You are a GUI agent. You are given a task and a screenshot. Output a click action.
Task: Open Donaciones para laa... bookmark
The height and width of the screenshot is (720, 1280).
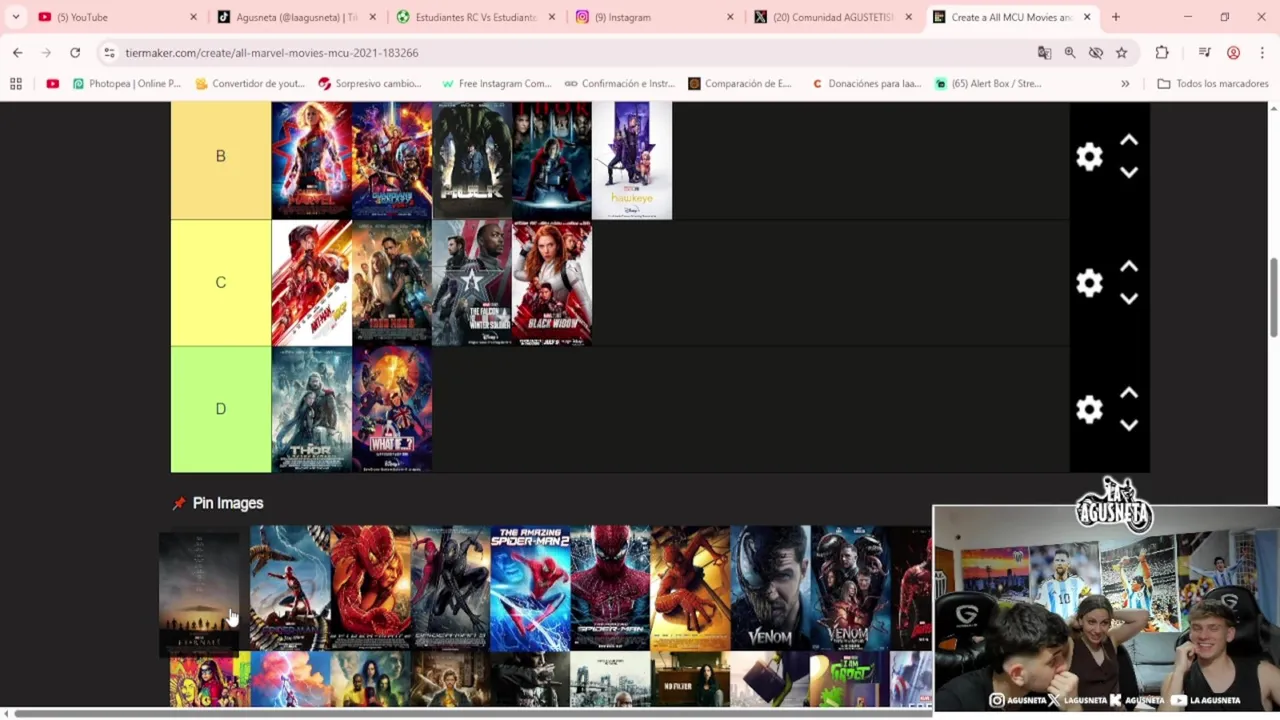pyautogui.click(x=866, y=84)
